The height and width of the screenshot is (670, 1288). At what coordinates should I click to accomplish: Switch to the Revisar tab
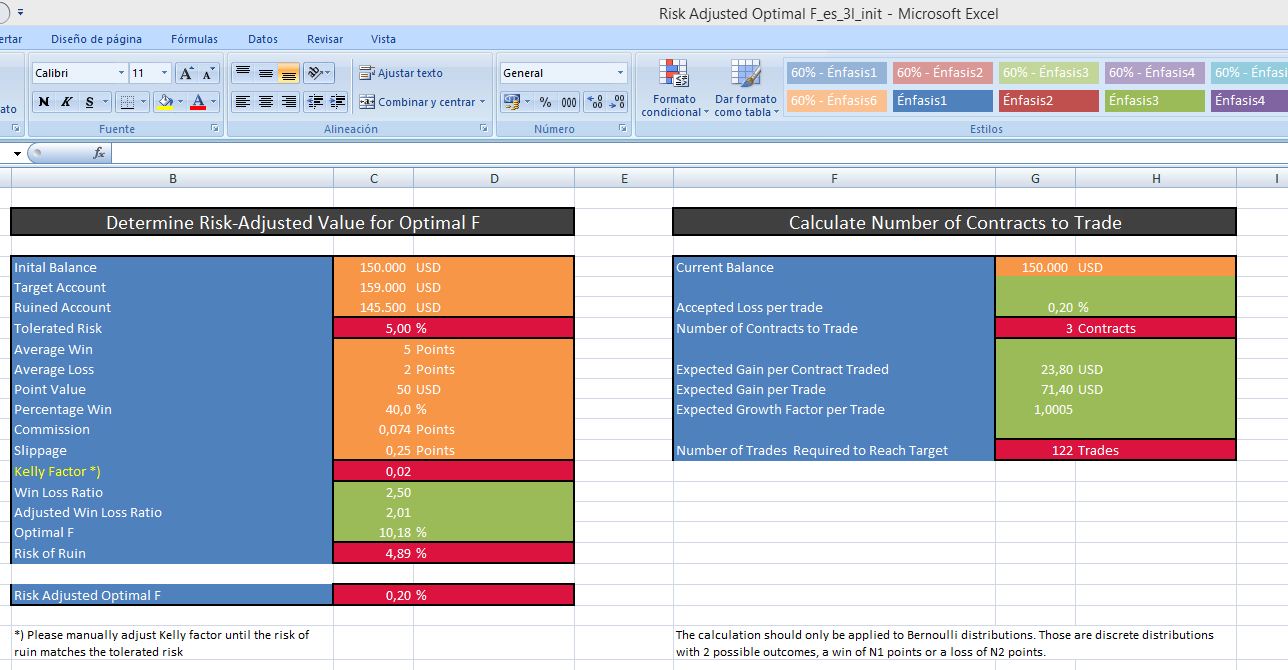tap(325, 39)
